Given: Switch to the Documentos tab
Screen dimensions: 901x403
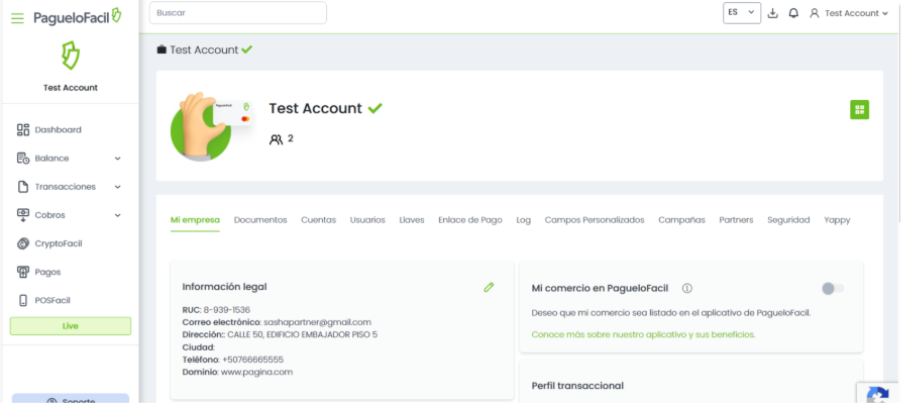Looking at the screenshot, I should tap(260, 220).
